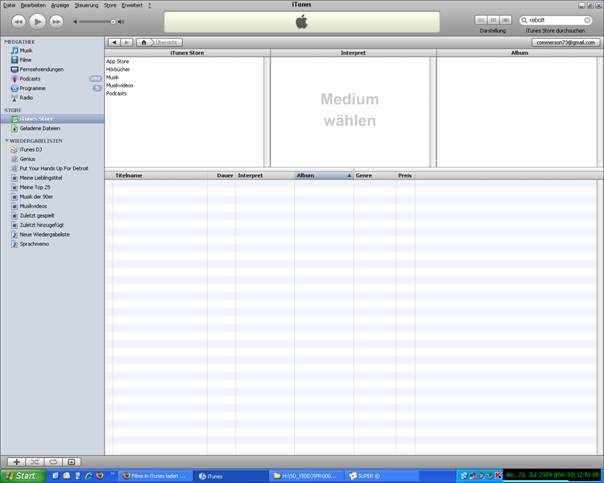
Task: Toggle repeat playback
Action: (x=53, y=462)
